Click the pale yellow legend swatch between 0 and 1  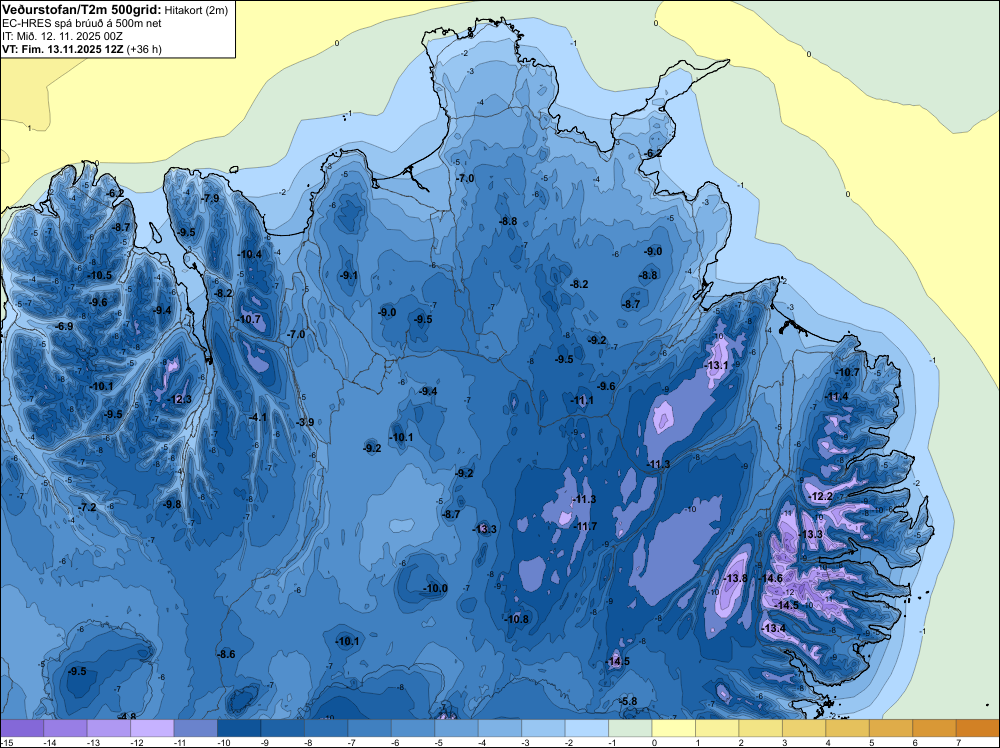coord(673,728)
